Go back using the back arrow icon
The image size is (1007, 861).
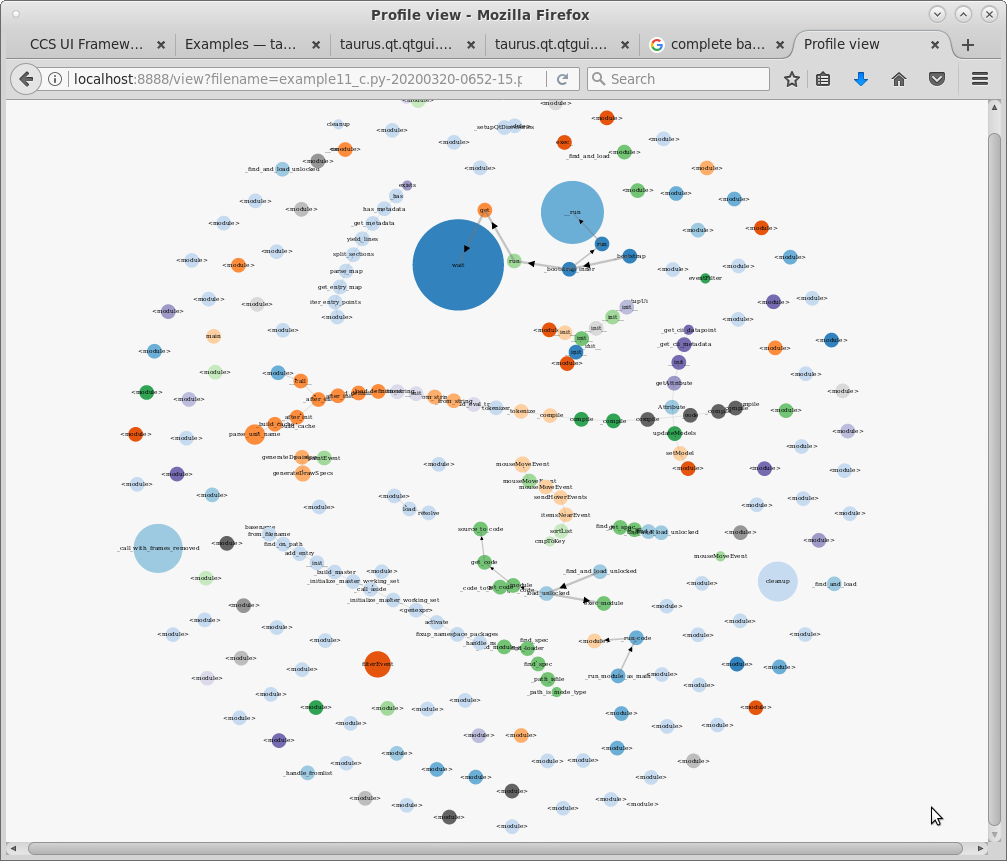click(25, 79)
